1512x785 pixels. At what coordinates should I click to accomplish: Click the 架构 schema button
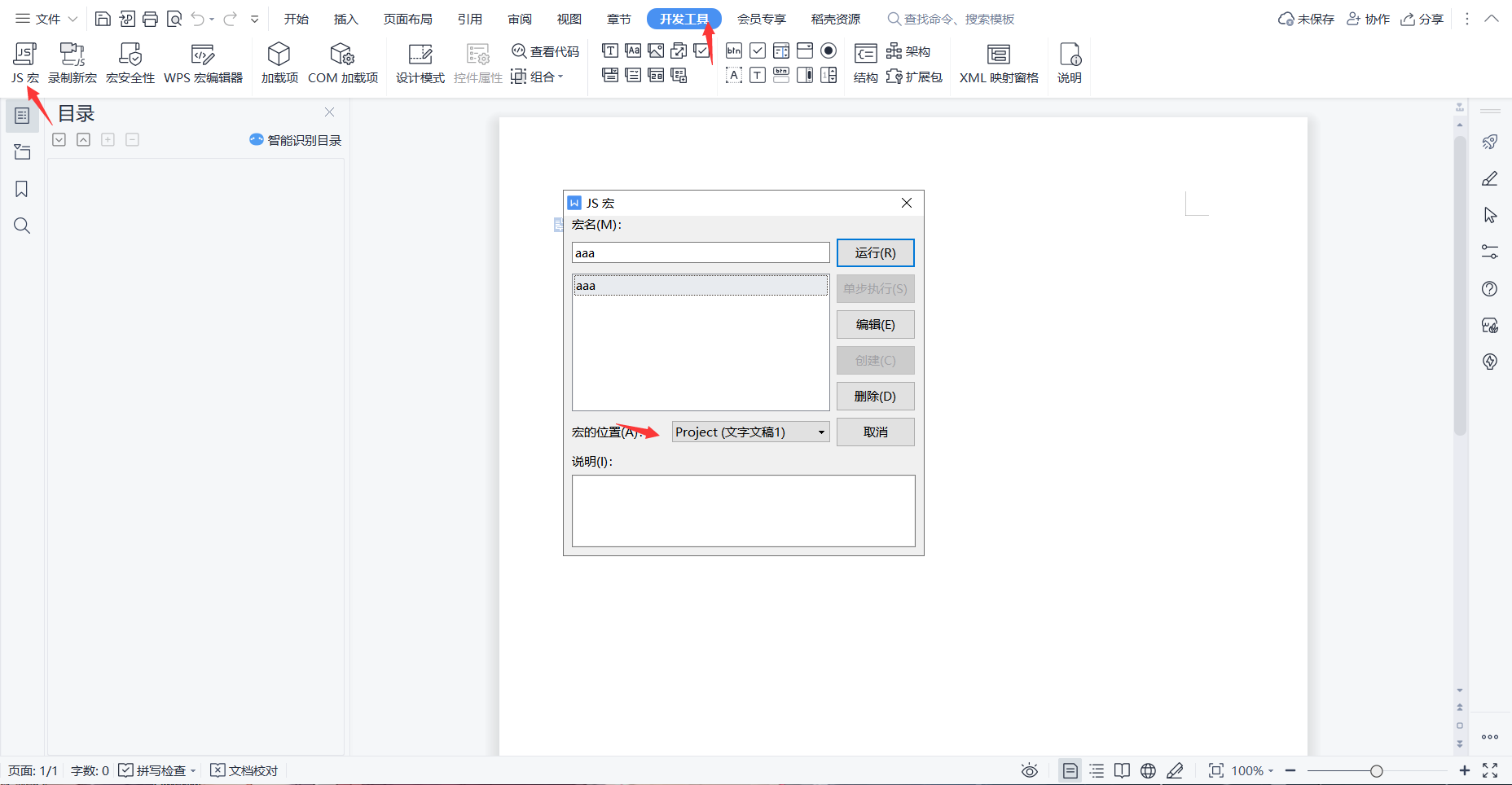908,51
